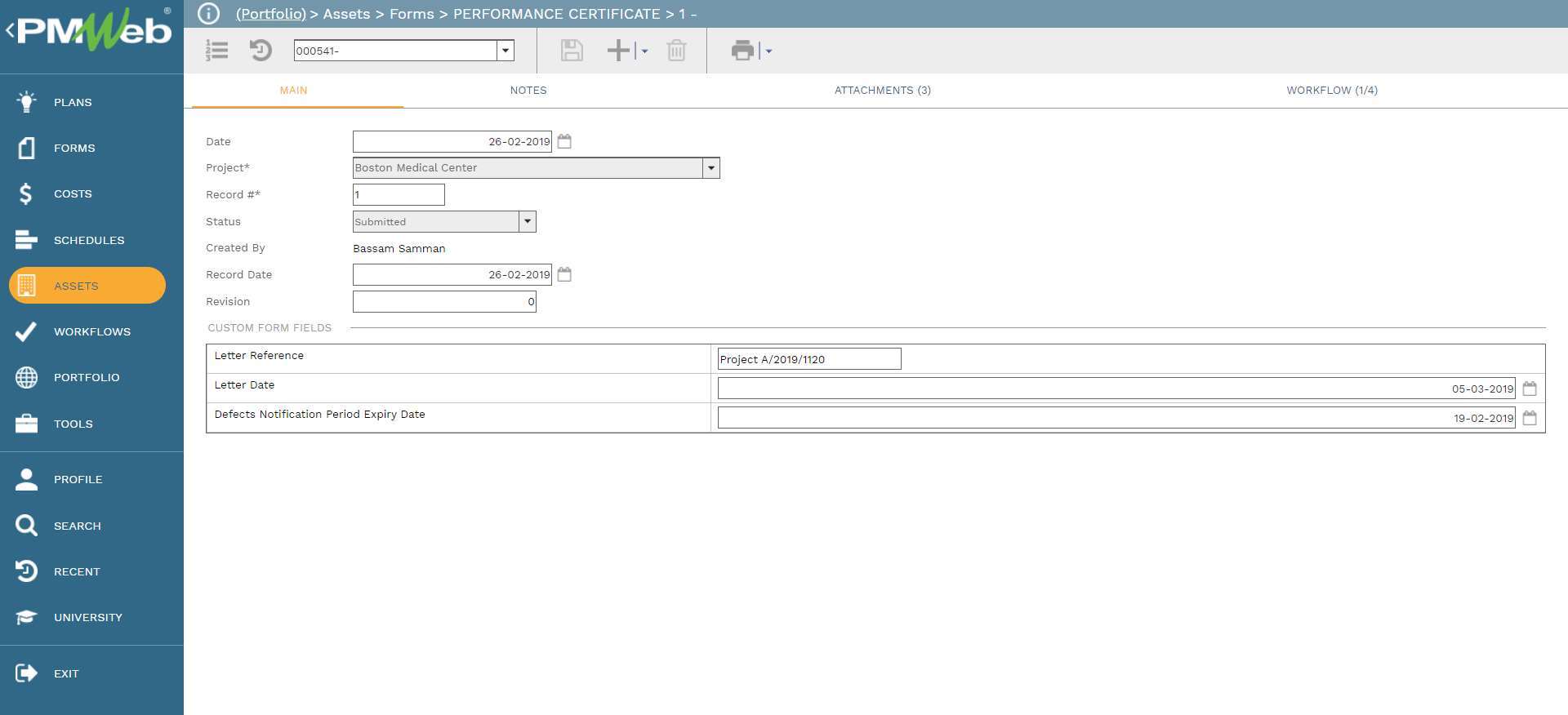Screen dimensions: 1568x715
Task: Click the Tools briefcase icon
Action: point(26,424)
